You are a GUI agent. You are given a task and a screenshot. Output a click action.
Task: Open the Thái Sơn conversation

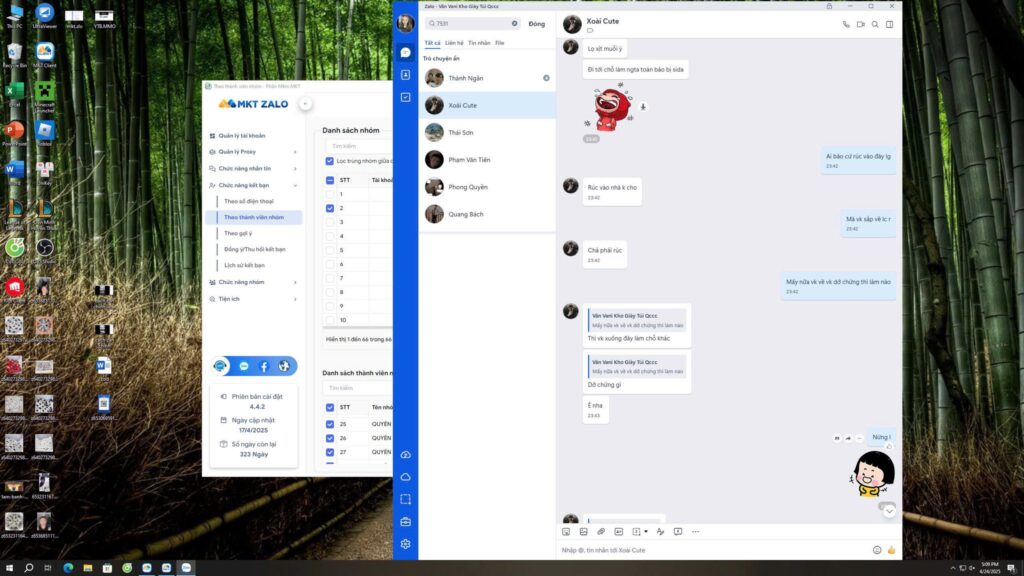[460, 132]
